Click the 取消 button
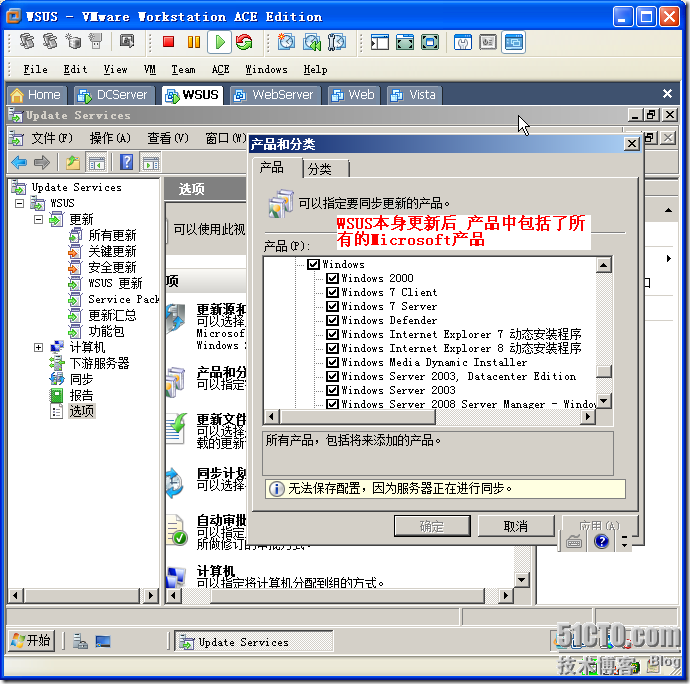The image size is (690, 684). coord(516,526)
